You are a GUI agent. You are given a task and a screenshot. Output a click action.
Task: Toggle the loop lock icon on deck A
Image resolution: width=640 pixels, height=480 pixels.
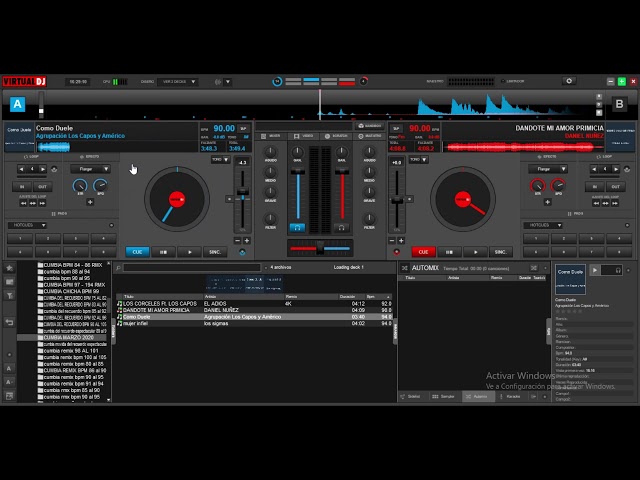(x=54, y=169)
